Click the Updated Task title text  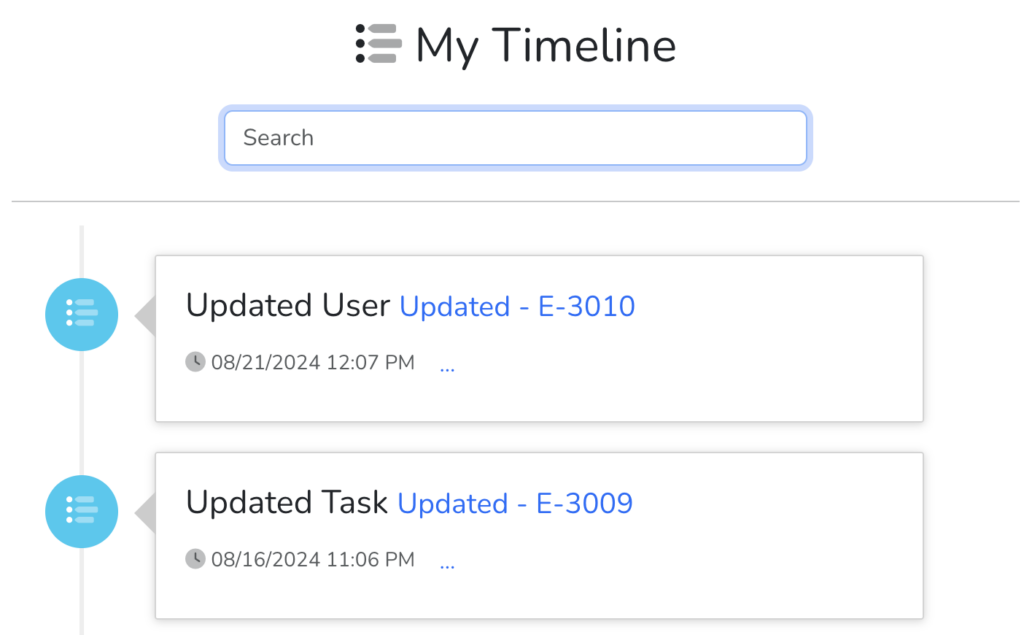pos(287,502)
